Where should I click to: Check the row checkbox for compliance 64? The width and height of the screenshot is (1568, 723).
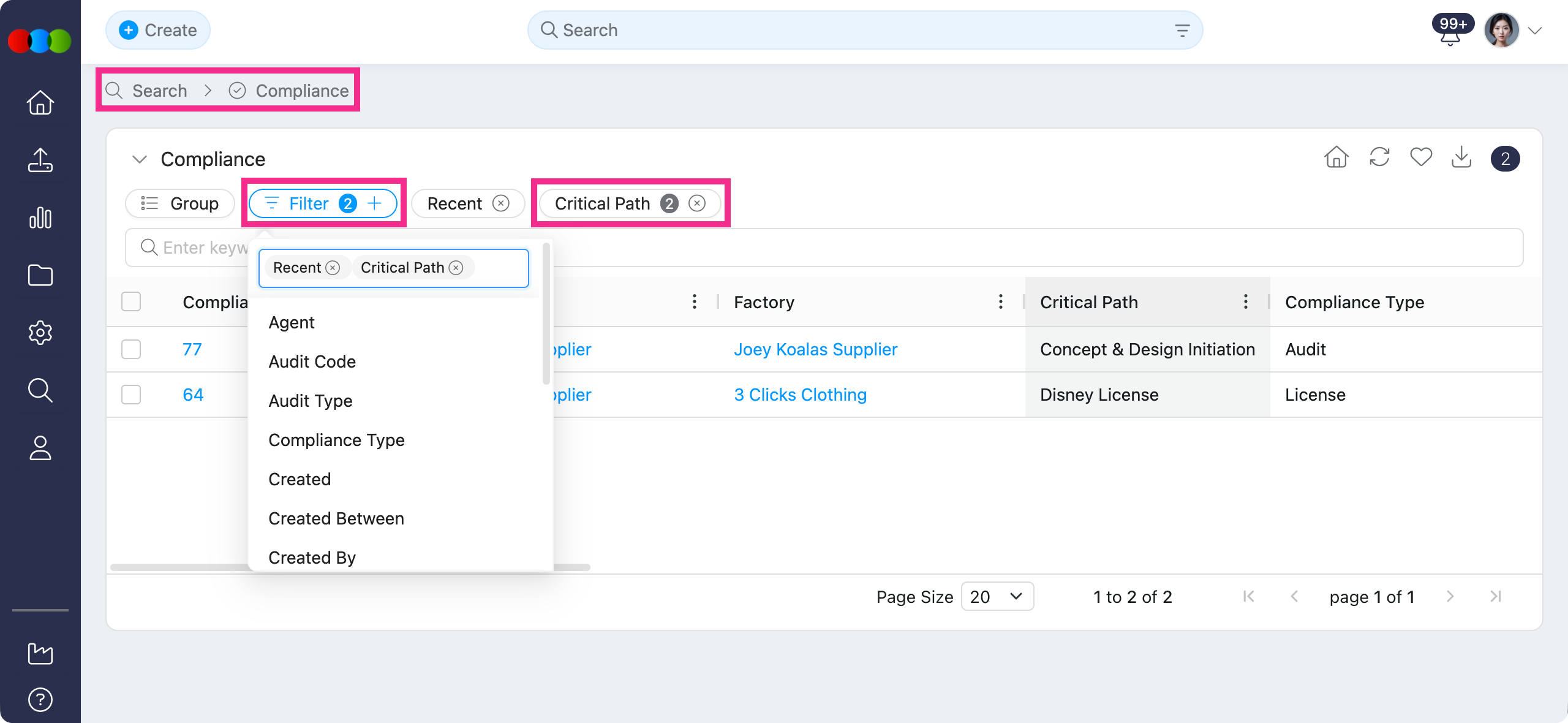pos(131,395)
